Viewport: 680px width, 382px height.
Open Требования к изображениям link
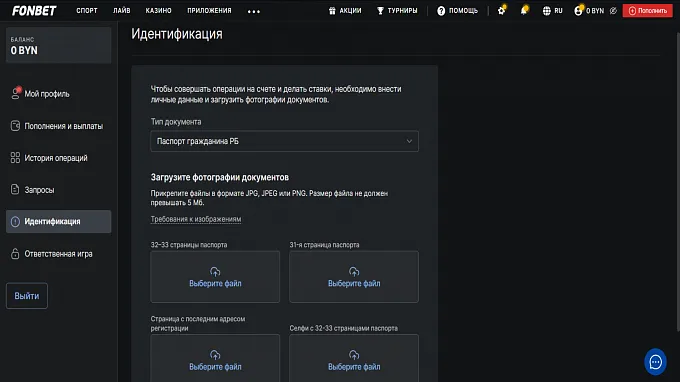point(196,219)
